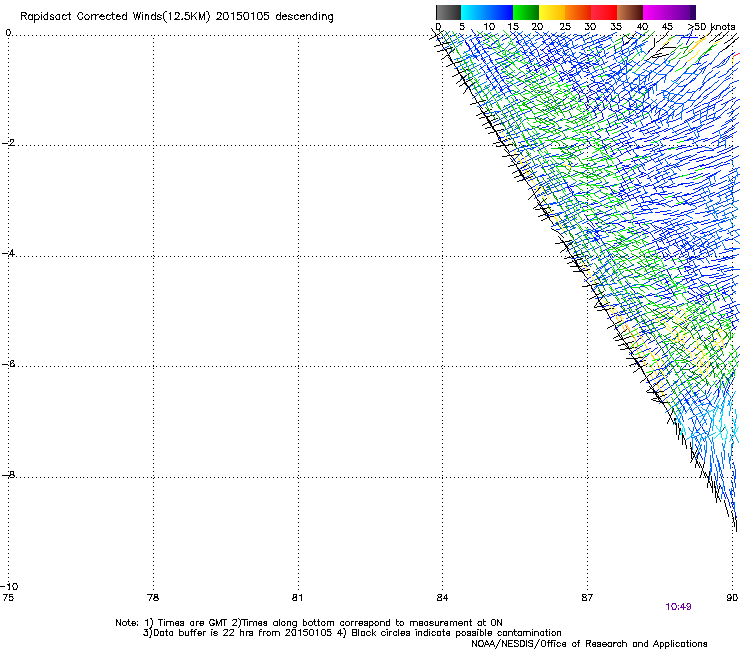Click the red 30-35 knots legend color
The width and height of the screenshot is (740, 650).
click(x=604, y=12)
